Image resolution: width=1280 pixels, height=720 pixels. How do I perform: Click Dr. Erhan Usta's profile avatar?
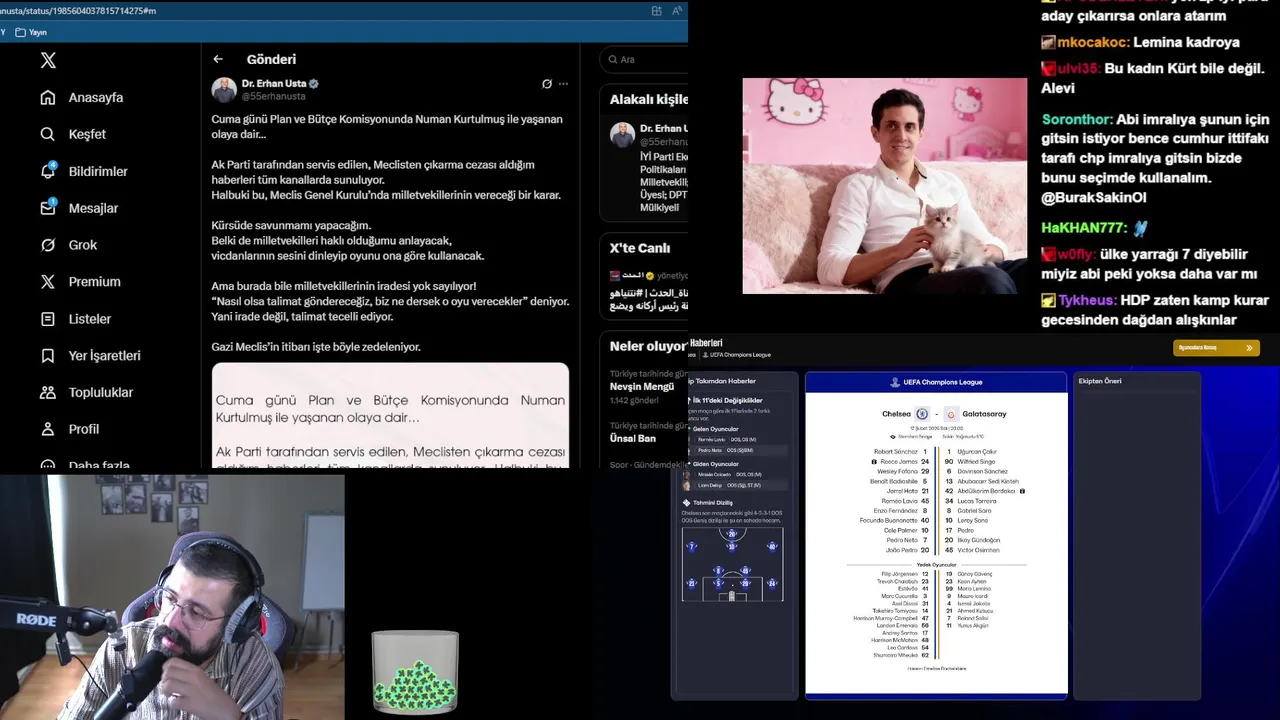[x=224, y=90]
